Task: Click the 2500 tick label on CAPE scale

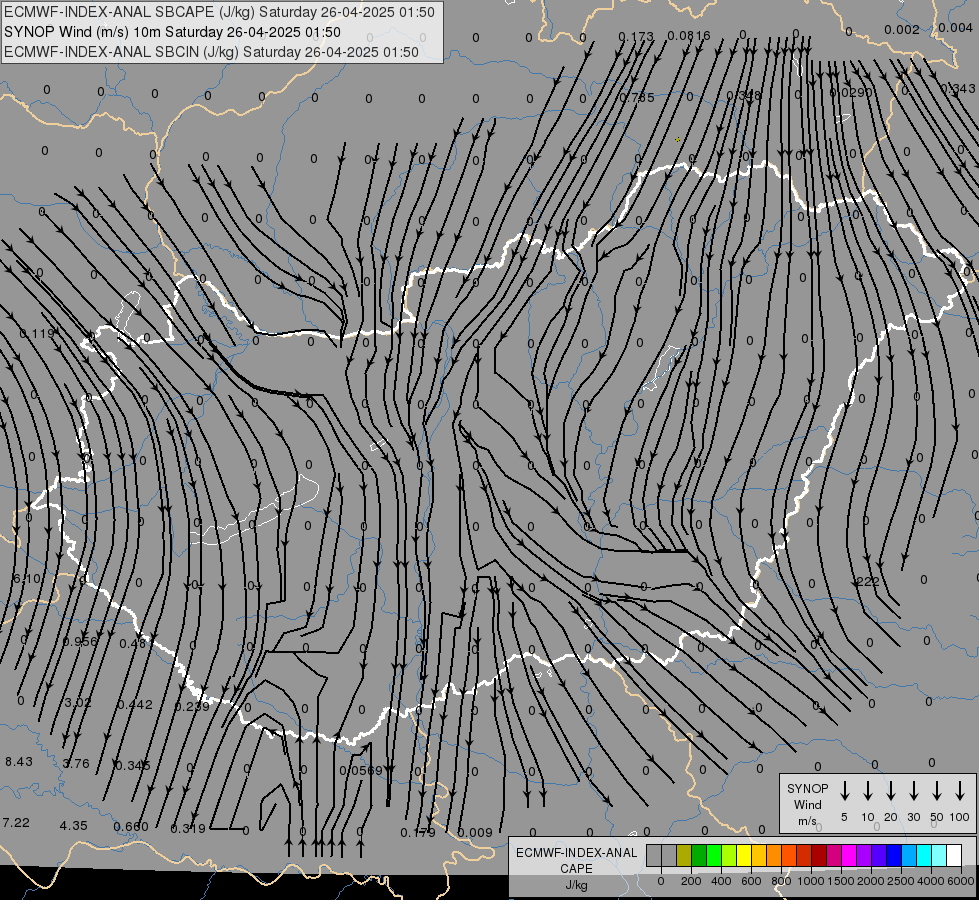Action: pyautogui.click(x=901, y=881)
